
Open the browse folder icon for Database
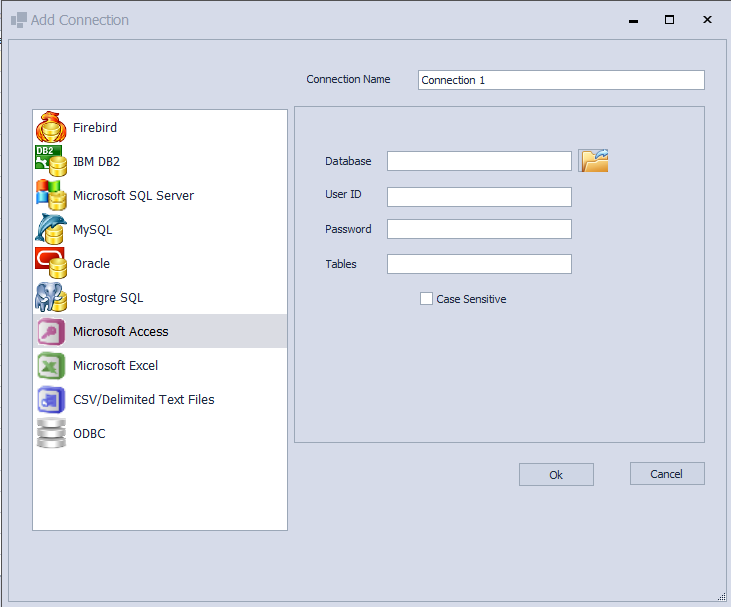pyautogui.click(x=593, y=161)
